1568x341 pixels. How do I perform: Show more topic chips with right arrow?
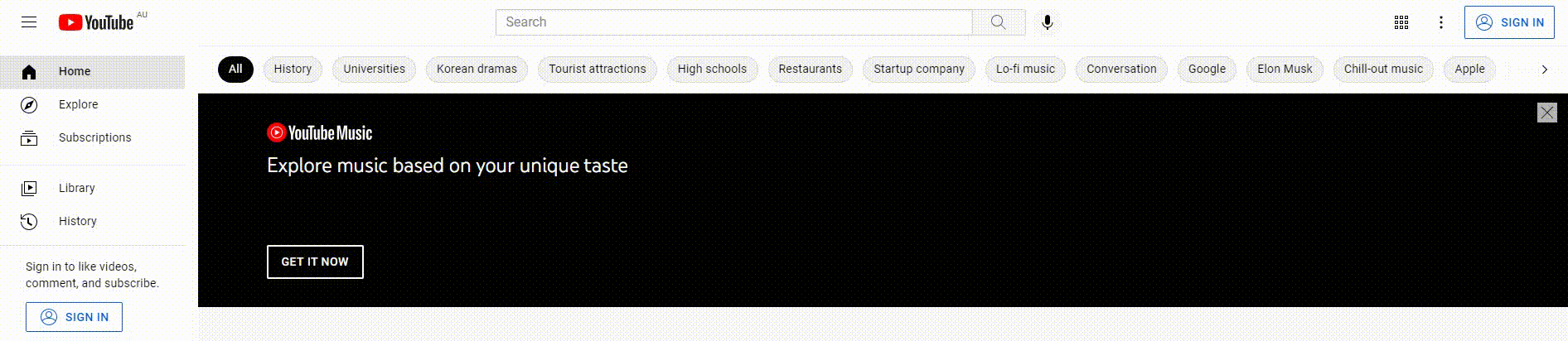click(x=1544, y=70)
